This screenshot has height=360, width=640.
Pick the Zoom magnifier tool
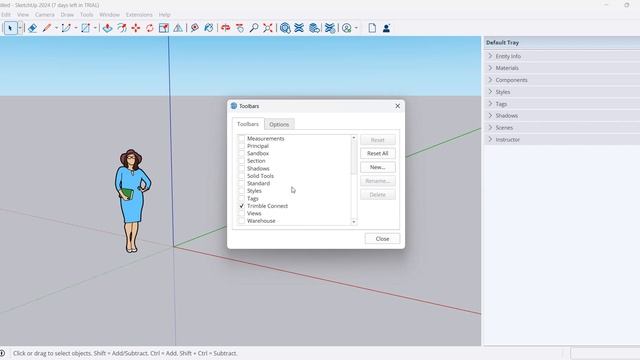253,28
